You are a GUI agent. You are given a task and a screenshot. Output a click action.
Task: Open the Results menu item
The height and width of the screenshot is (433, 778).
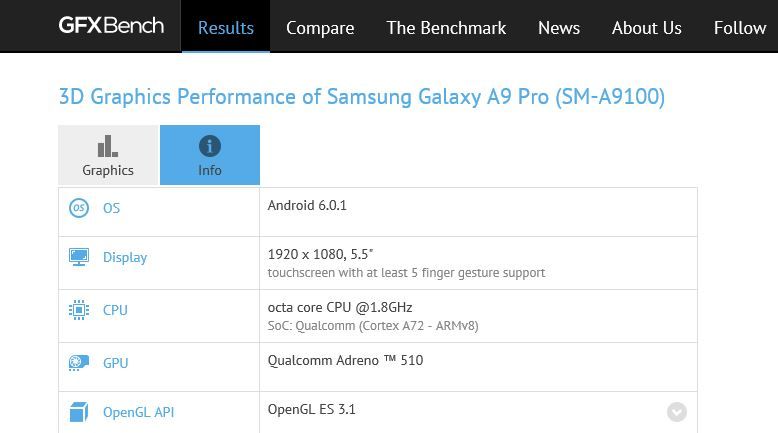[226, 28]
